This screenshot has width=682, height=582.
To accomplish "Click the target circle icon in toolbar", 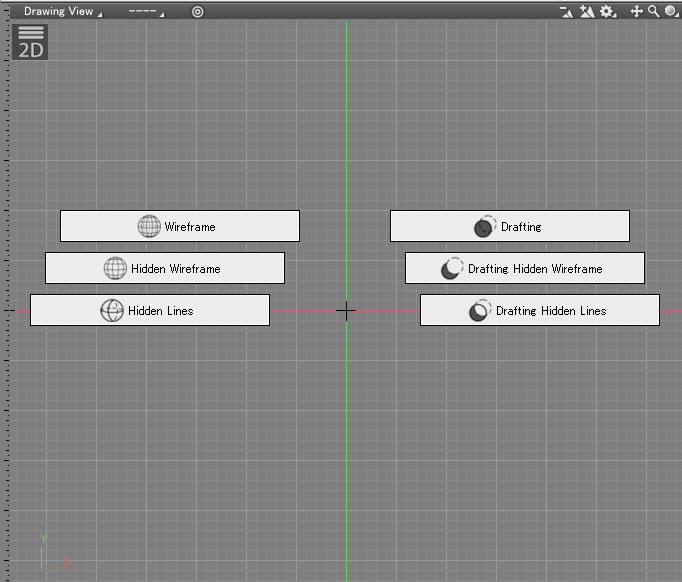I will pos(197,12).
